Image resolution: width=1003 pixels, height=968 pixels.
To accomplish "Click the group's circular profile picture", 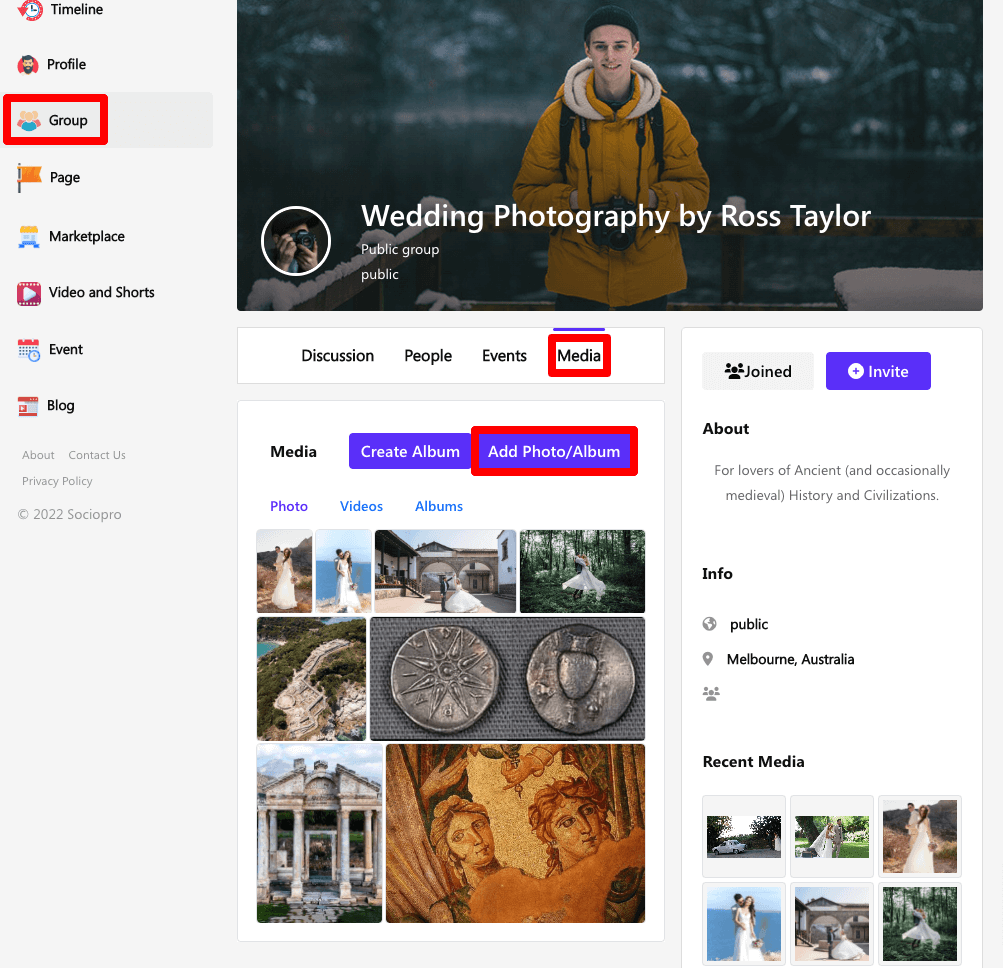I will pyautogui.click(x=296, y=241).
